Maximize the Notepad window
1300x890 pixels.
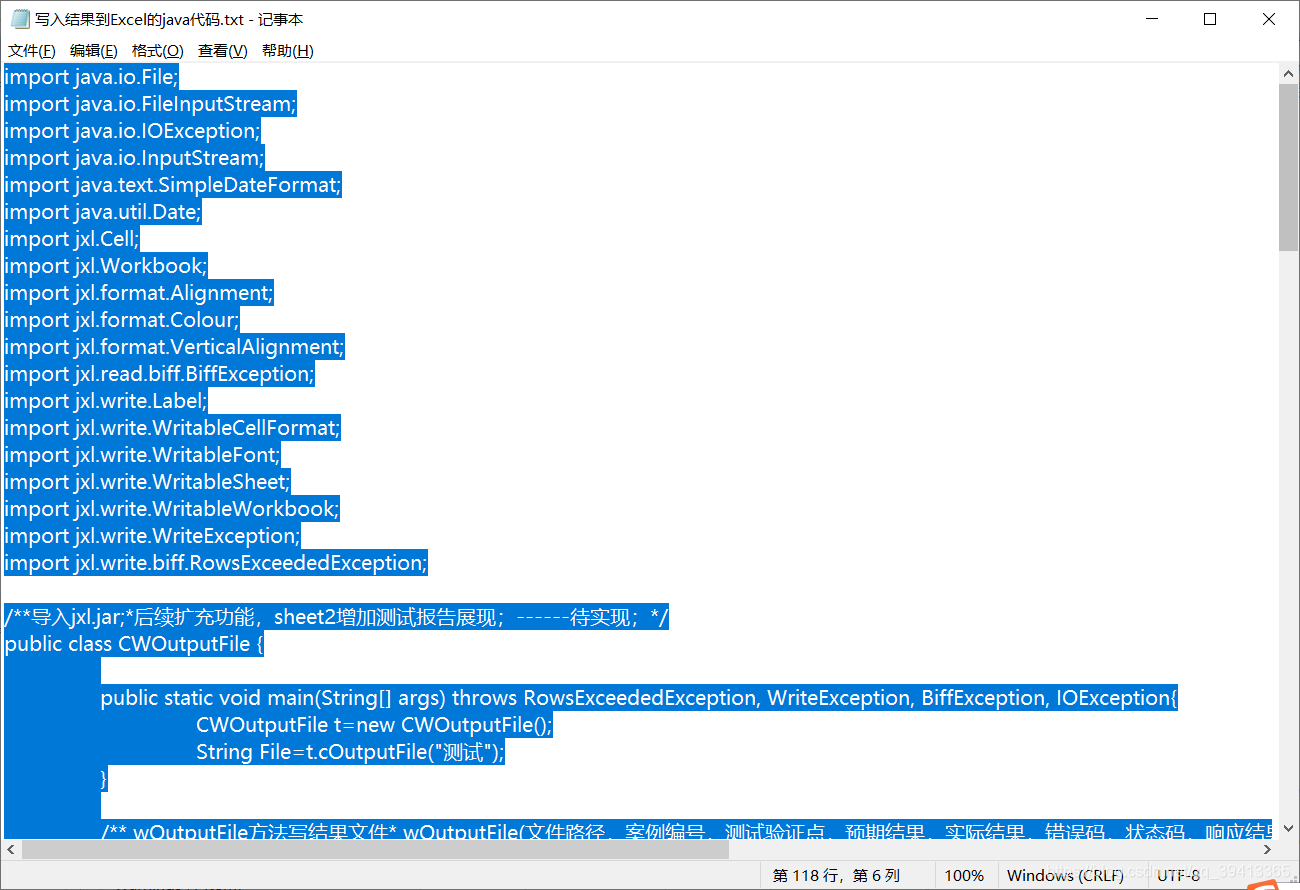[1209, 19]
